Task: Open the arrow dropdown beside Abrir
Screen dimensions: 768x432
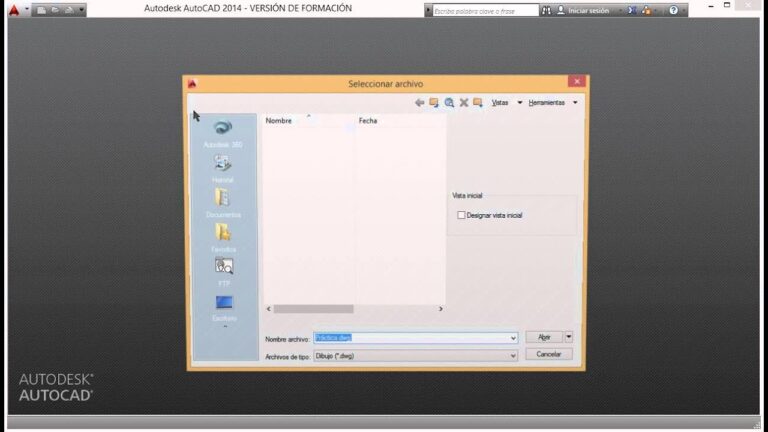Action: pos(569,337)
